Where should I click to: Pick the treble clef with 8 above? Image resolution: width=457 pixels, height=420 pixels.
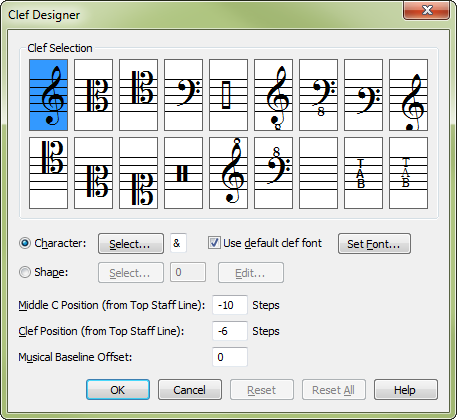coord(228,173)
